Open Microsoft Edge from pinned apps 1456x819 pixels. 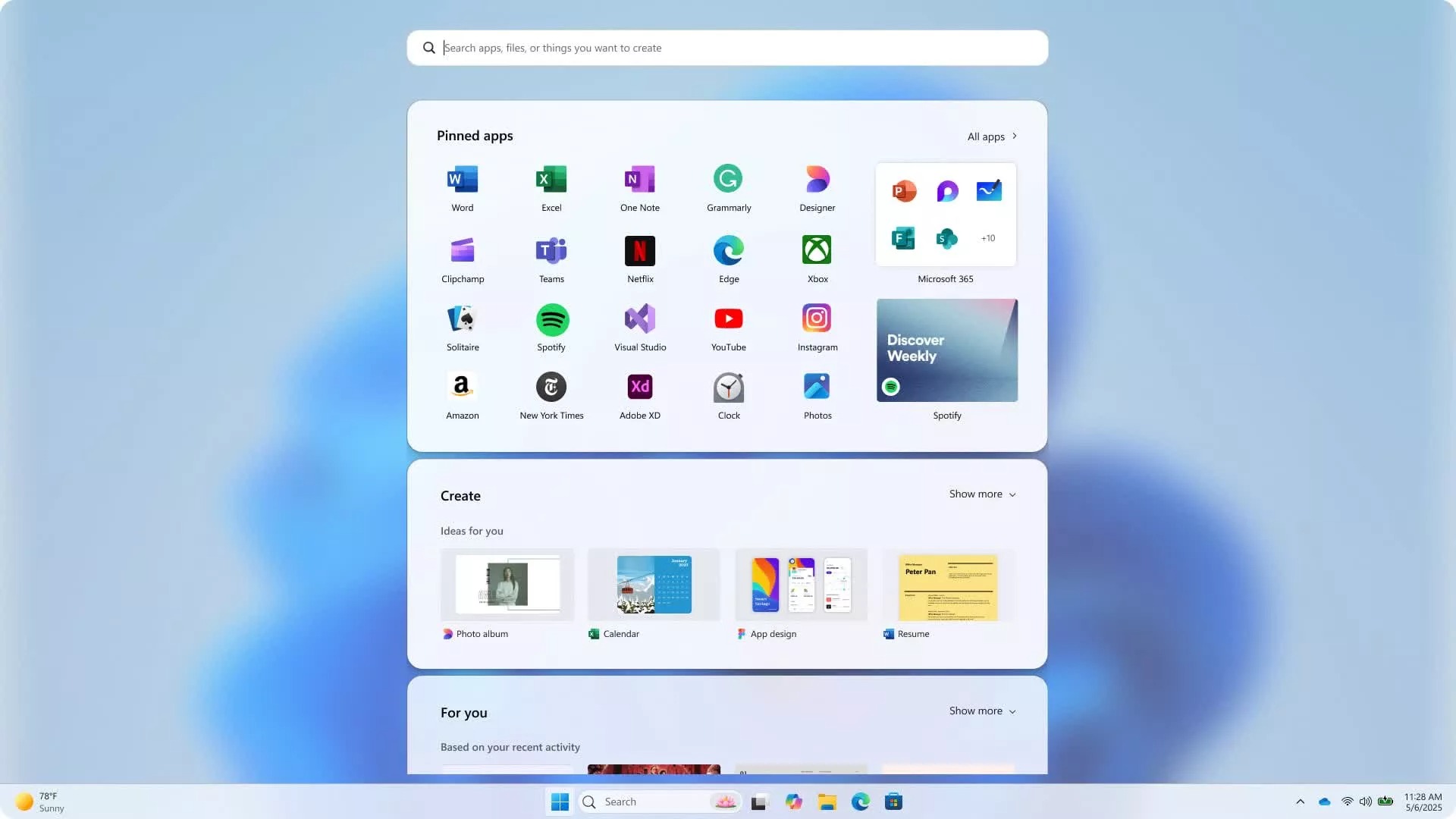click(728, 258)
